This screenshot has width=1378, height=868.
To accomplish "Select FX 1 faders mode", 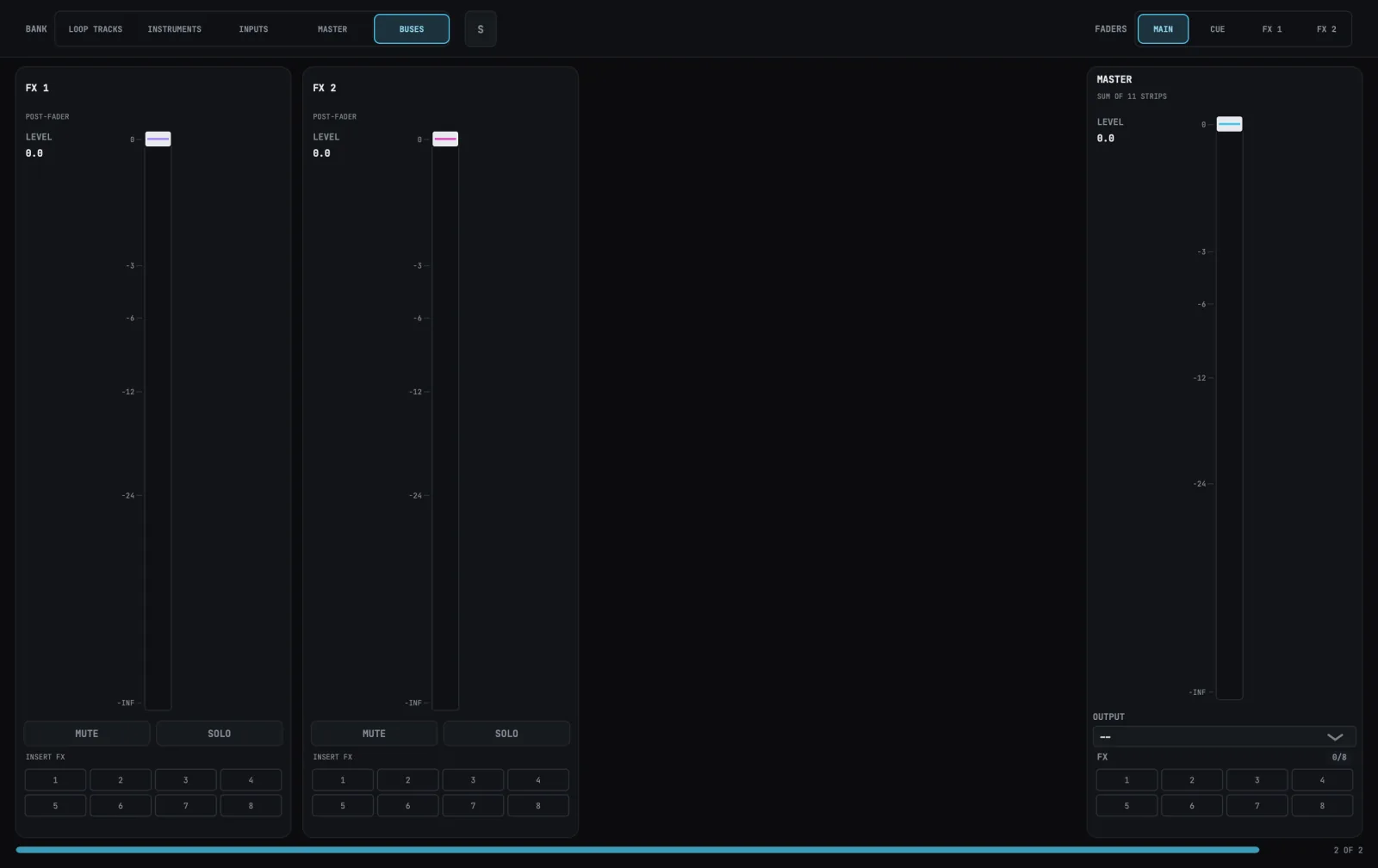I will [1272, 29].
